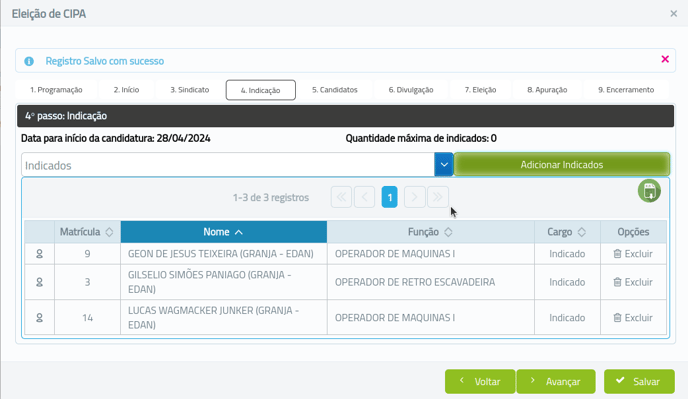Click the person icon in GEON DE JESUS row

coord(39,254)
